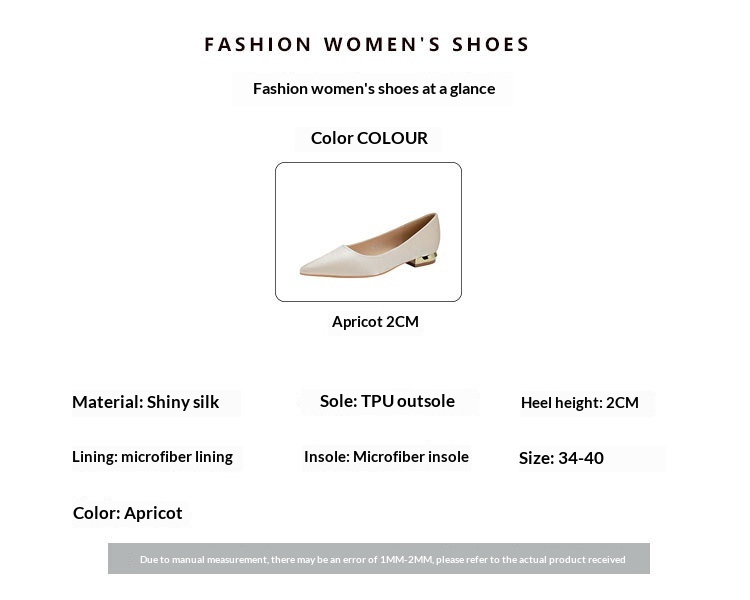
Task: Click the word 'Color' above the shoe
Action: pyautogui.click(x=332, y=138)
